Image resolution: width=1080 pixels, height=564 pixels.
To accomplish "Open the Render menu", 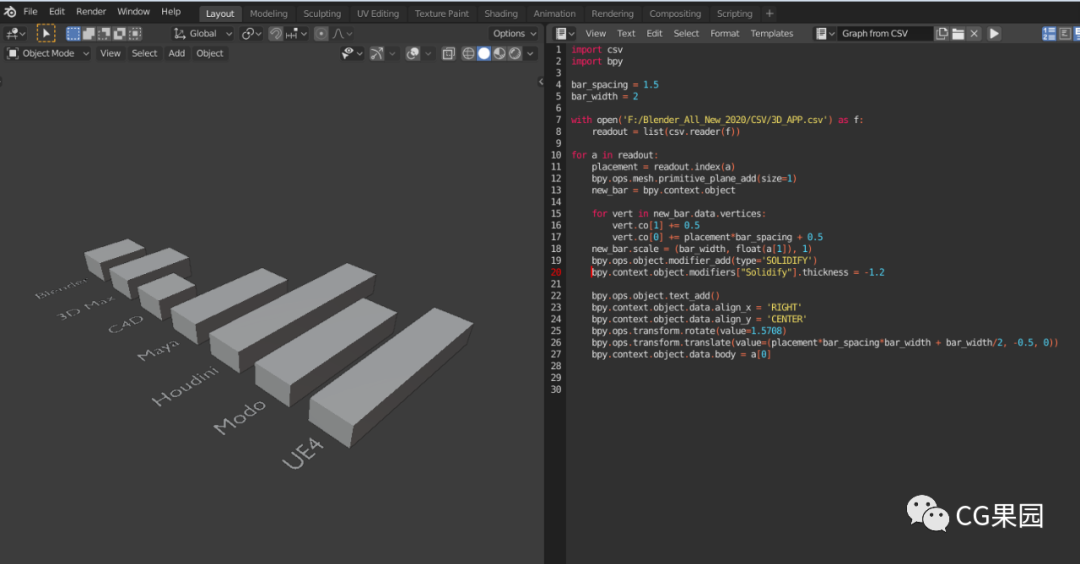I will pos(91,12).
